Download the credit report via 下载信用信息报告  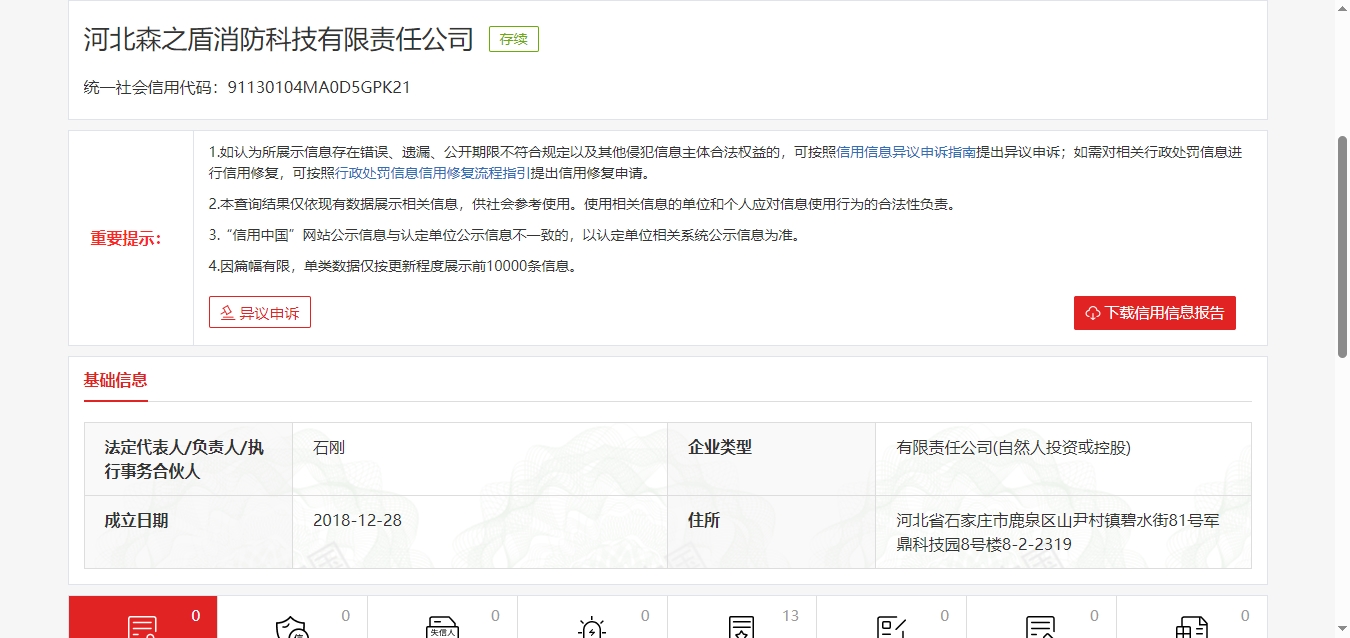click(x=1155, y=312)
